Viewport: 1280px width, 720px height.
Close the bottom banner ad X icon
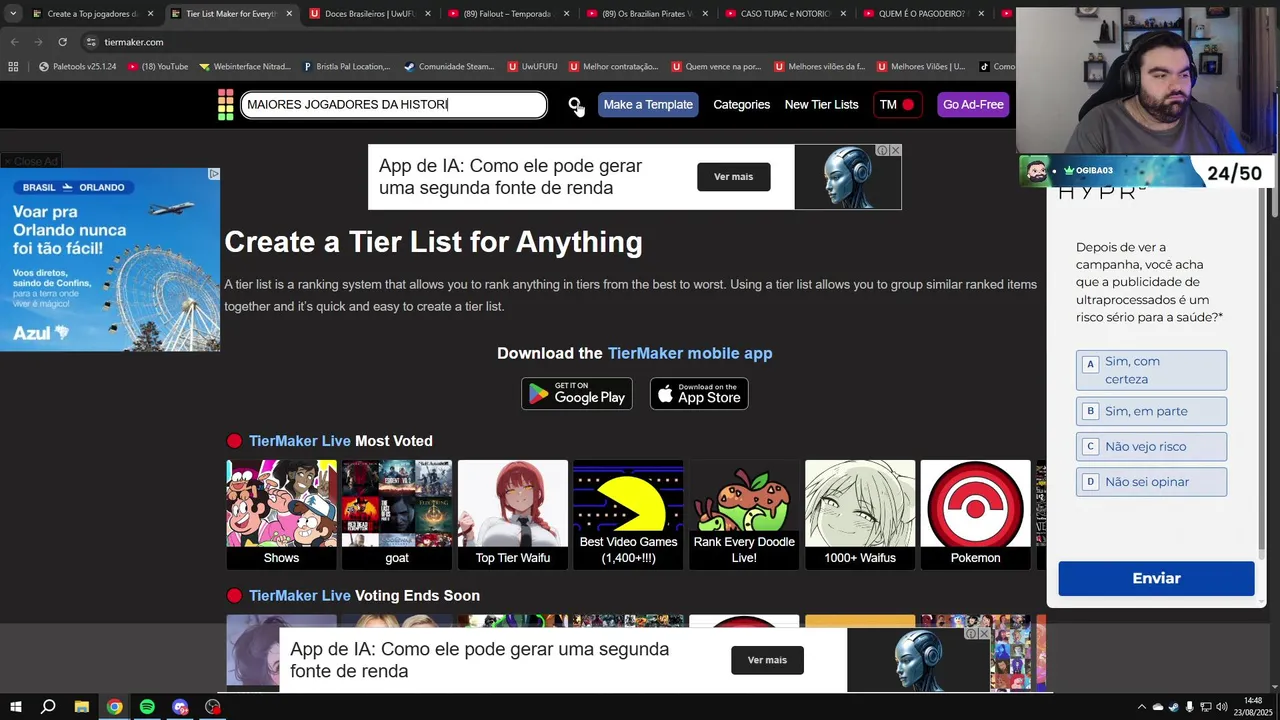tap(984, 633)
